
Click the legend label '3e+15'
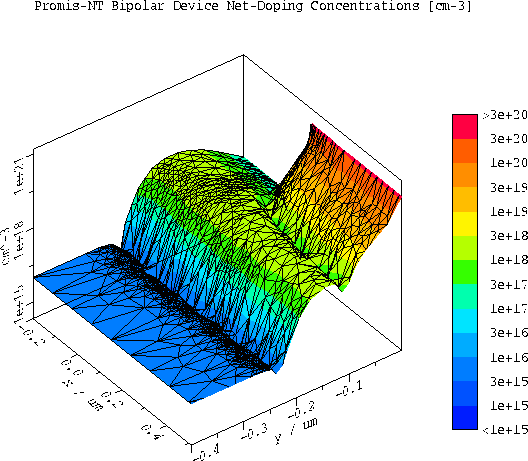coord(508,382)
